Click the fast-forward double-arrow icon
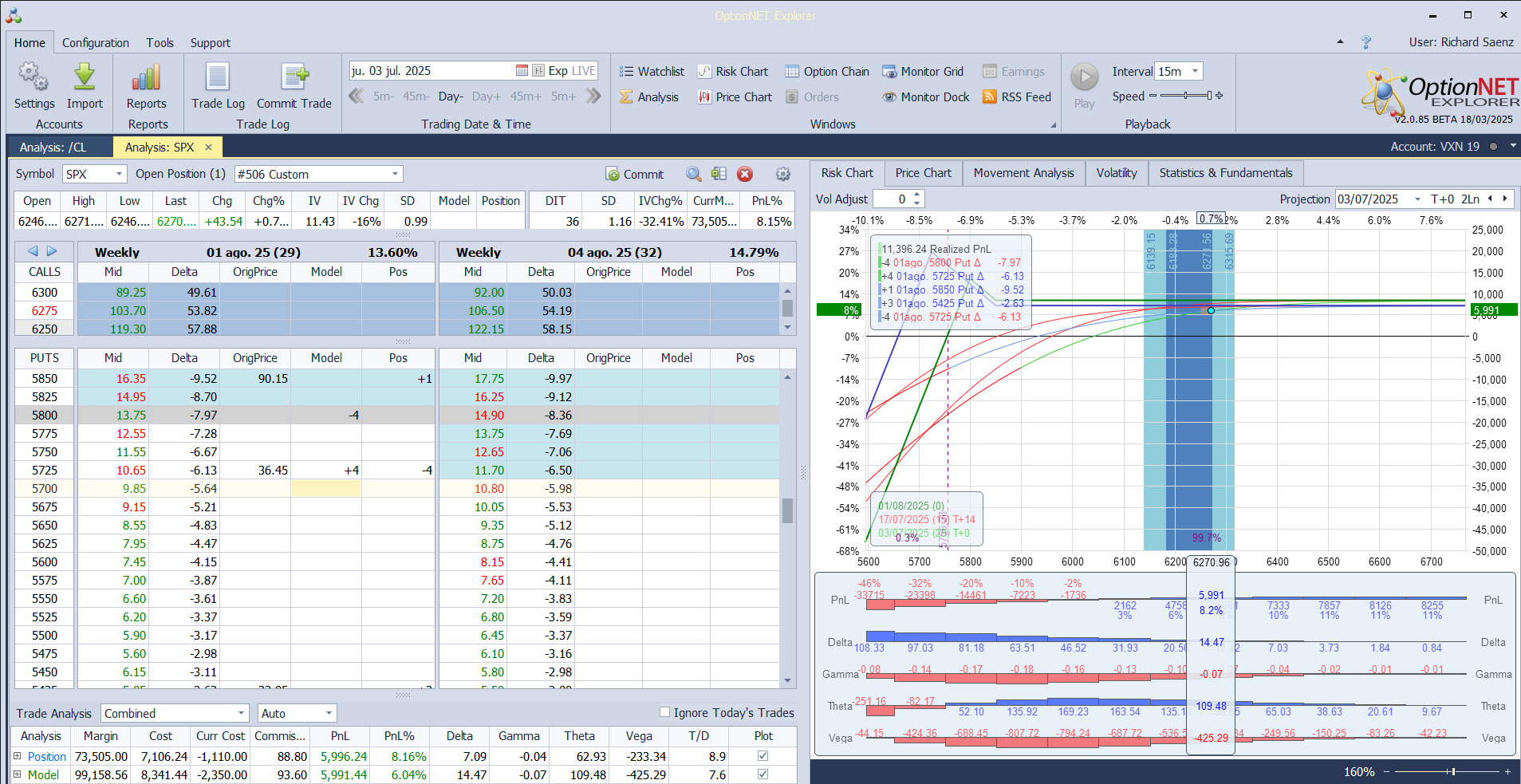Viewport: 1521px width, 784px height. tap(593, 97)
